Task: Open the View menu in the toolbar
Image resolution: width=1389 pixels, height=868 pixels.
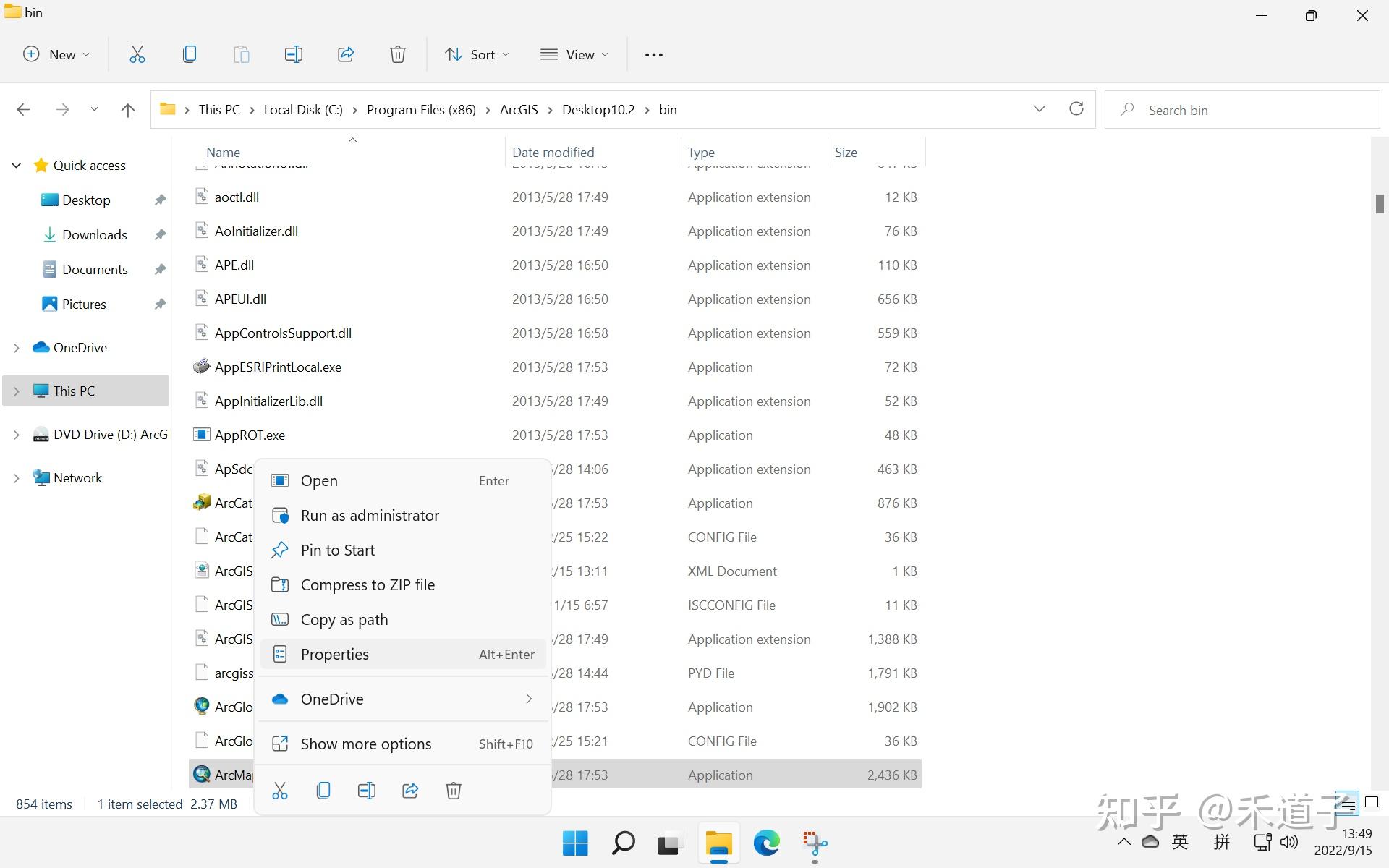Action: 574,54
